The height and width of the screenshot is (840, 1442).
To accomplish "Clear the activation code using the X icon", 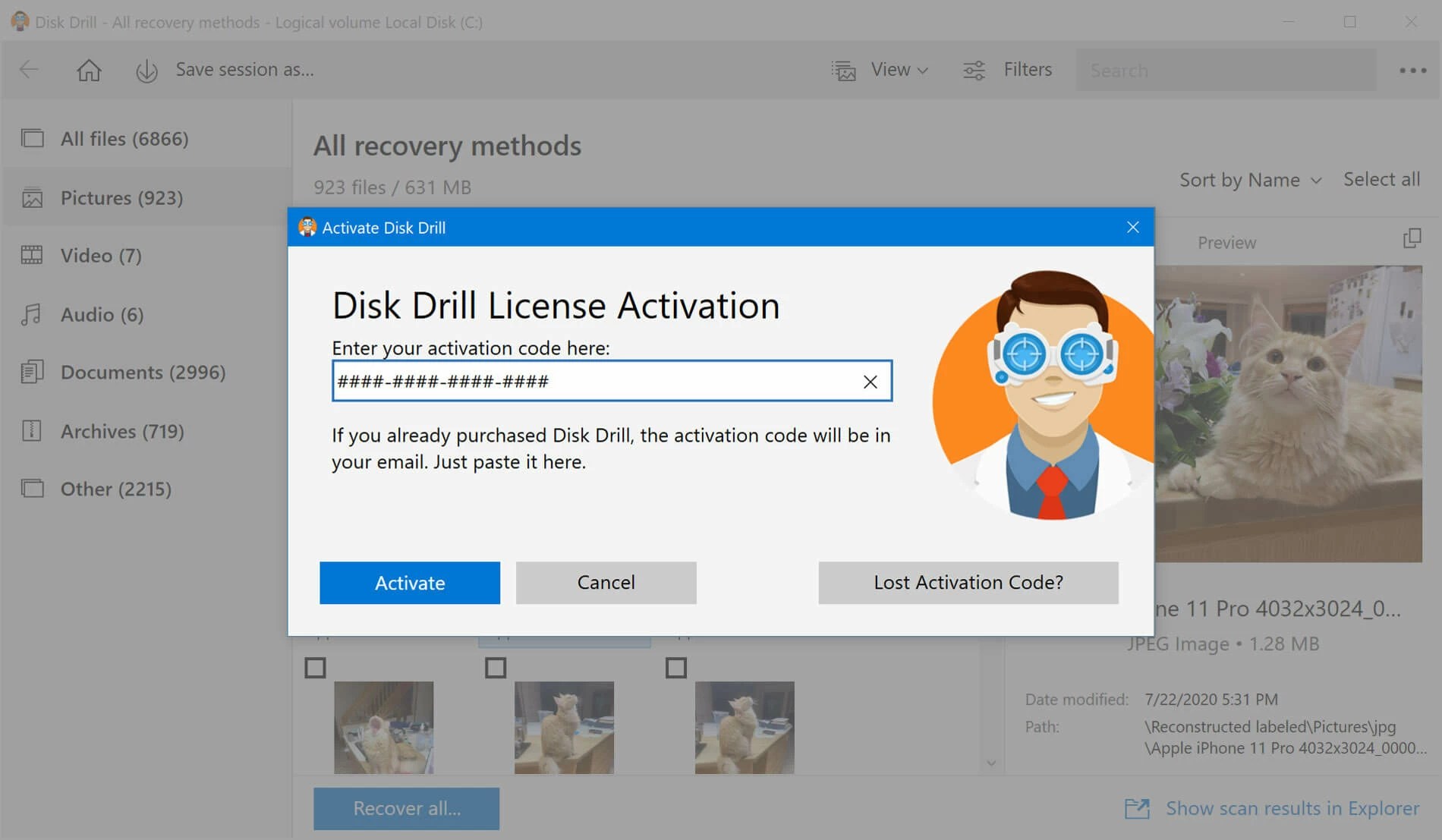I will pos(870,382).
